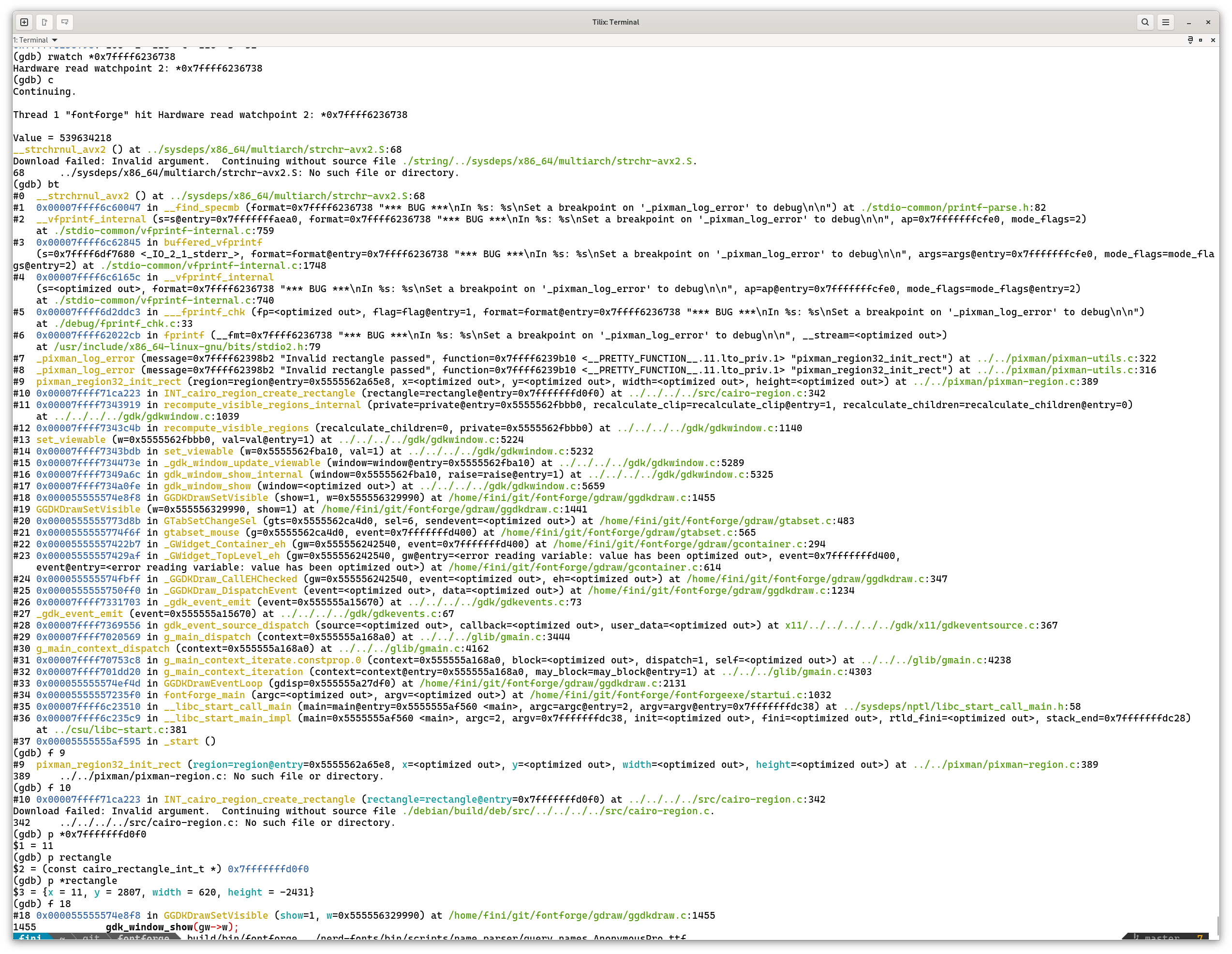
Task: Click the fini user segment in the prompt
Action: pyautogui.click(x=31, y=937)
